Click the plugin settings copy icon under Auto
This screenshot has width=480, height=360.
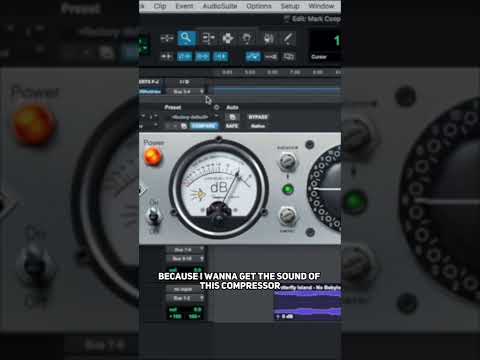[x=232, y=117]
